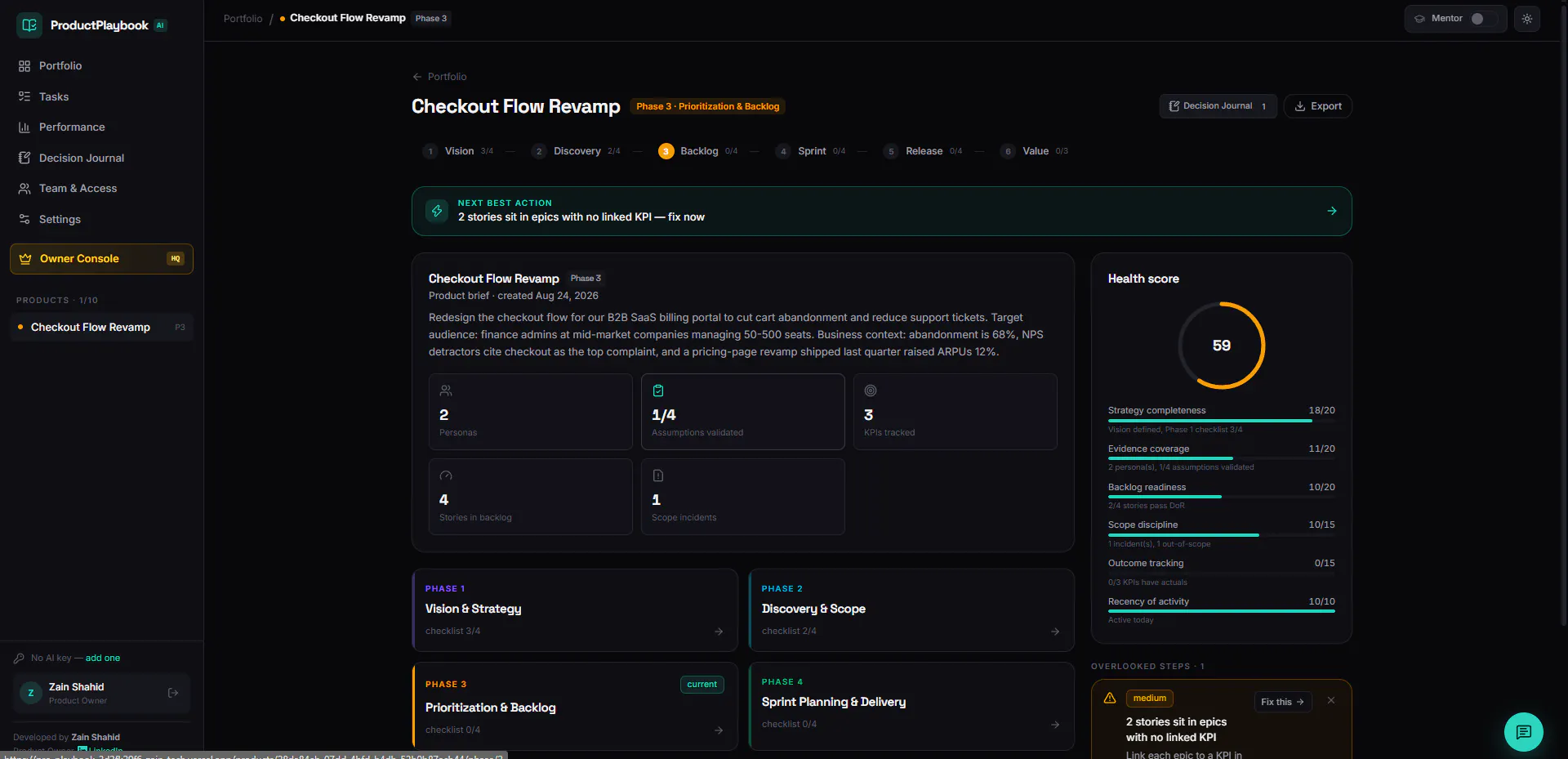Select the Backlog step 3 tab

[x=698, y=151]
